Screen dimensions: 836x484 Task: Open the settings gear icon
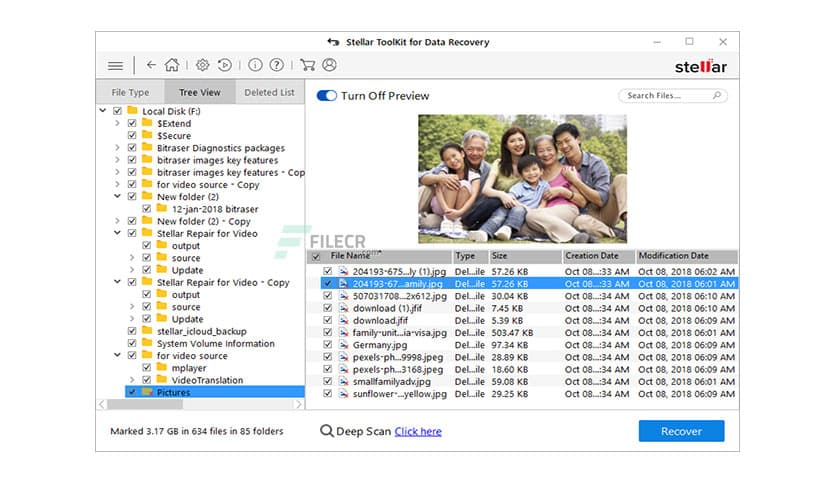pos(203,65)
